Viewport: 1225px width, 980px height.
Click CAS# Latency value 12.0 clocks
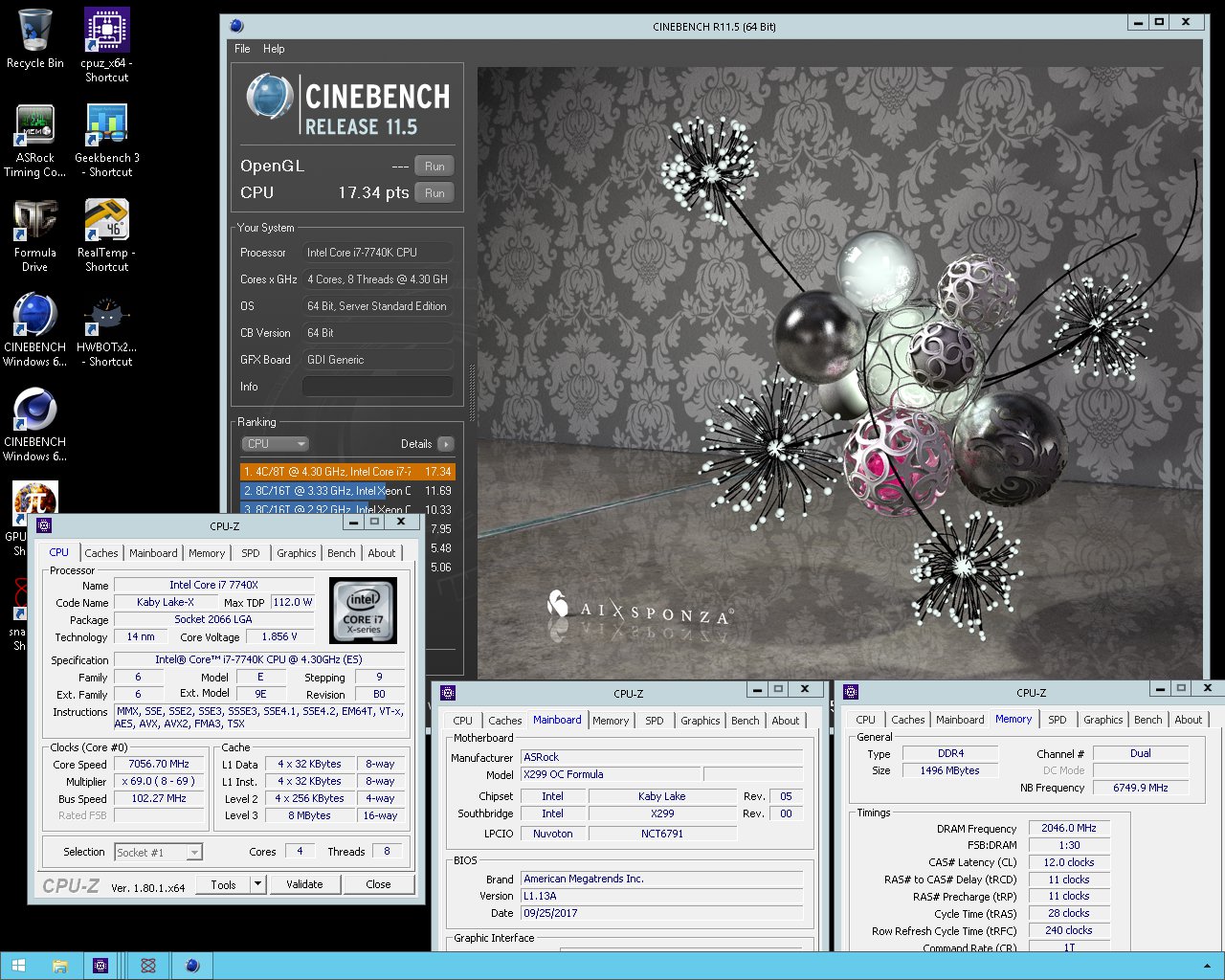coord(1069,862)
